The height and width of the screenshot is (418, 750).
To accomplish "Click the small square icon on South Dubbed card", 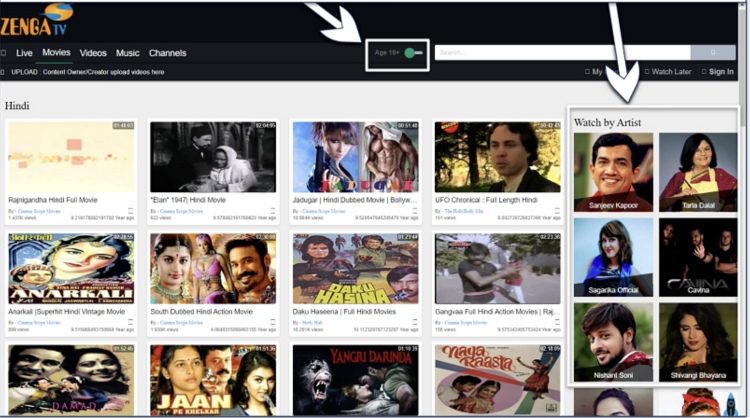I will pos(273,322).
